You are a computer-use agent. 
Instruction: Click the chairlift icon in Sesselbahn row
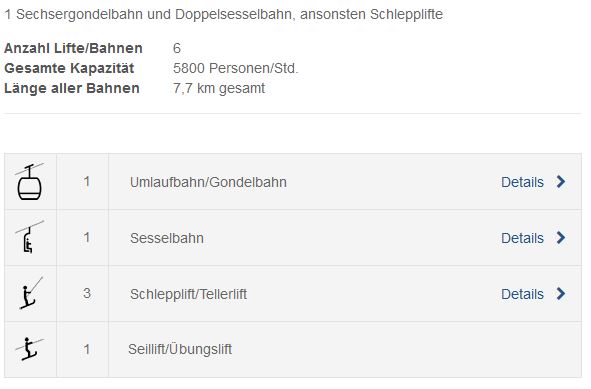click(29, 237)
